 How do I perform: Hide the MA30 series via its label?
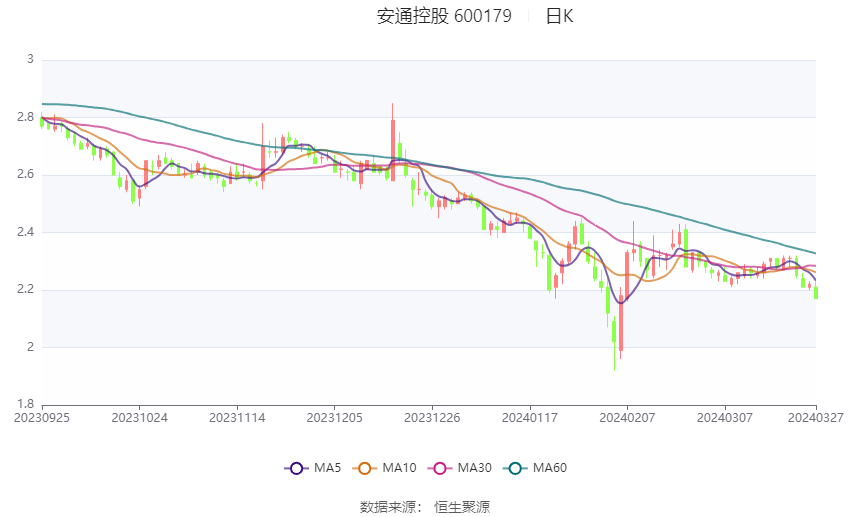(x=475, y=468)
